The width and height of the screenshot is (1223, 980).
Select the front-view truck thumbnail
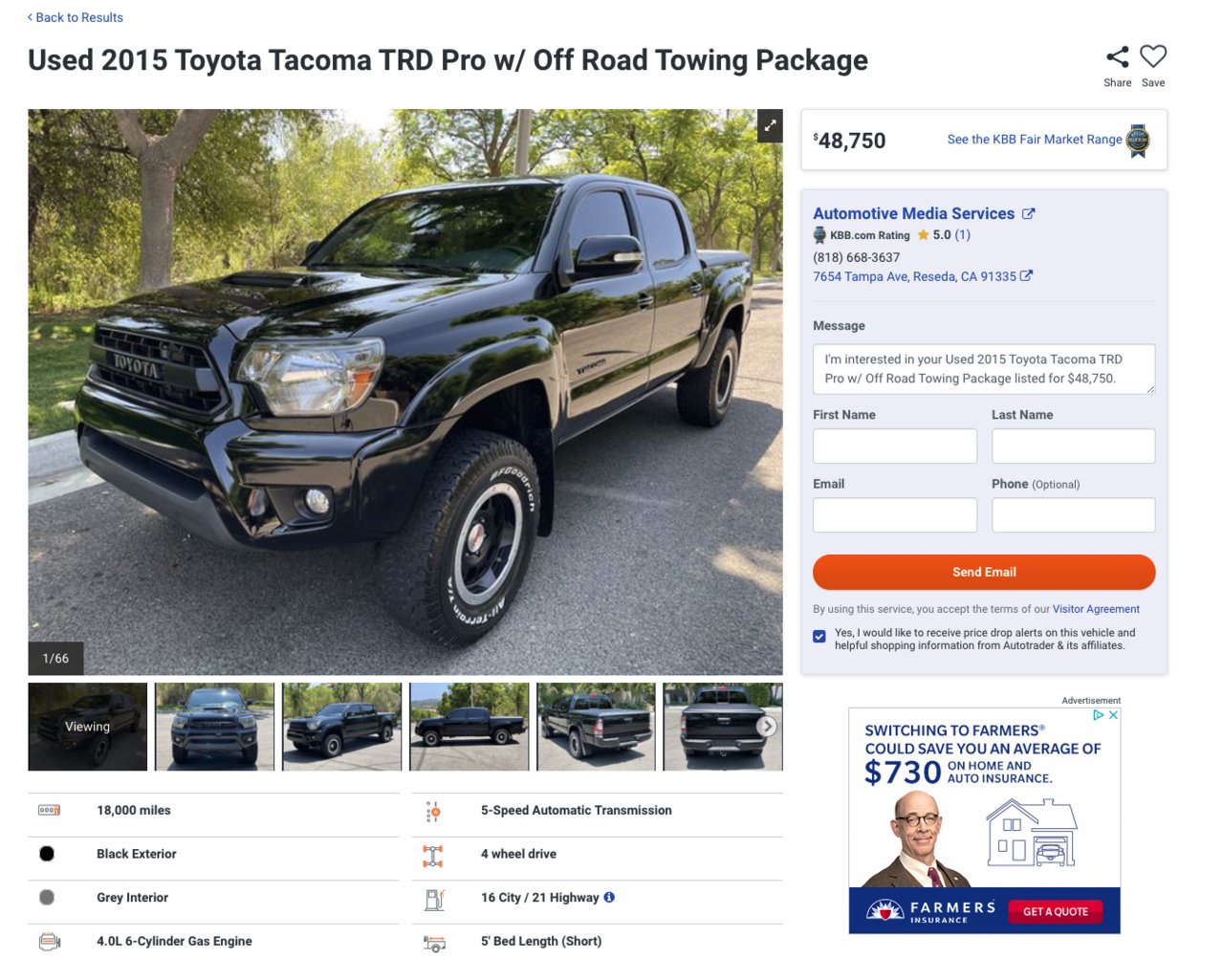tap(215, 727)
